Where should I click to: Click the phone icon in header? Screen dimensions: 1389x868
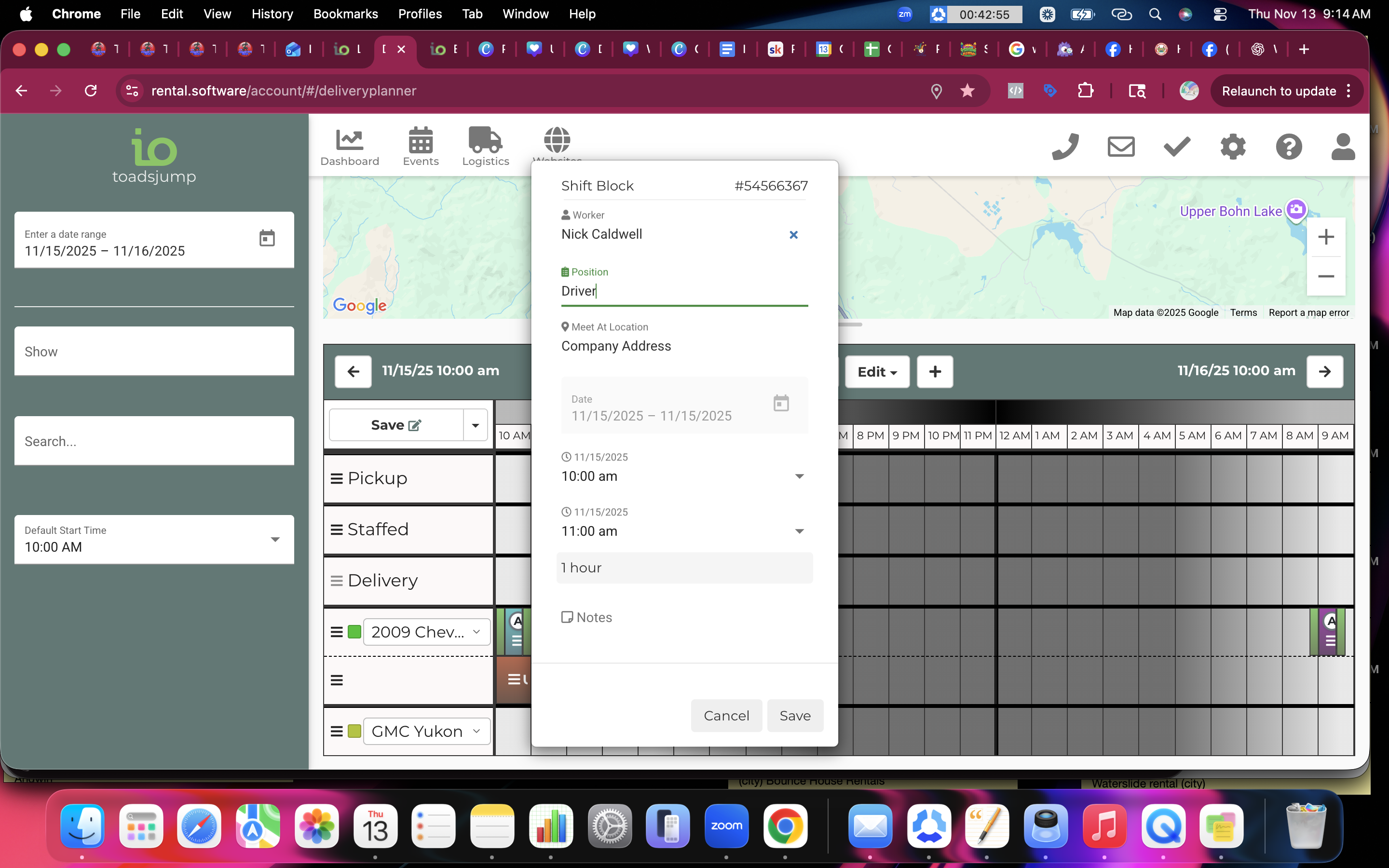[1065, 147]
